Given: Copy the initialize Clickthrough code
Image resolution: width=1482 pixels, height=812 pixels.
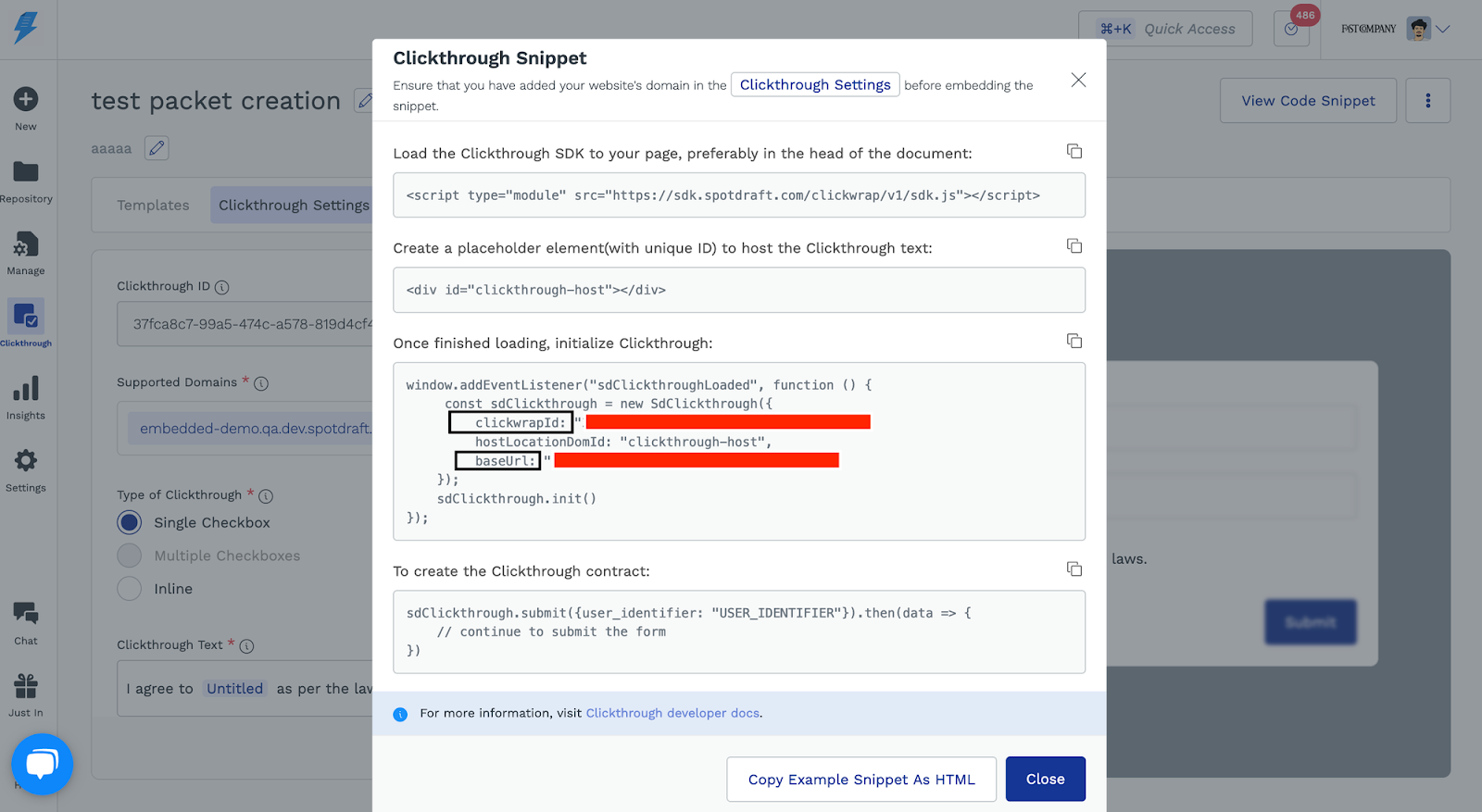Looking at the screenshot, I should click(x=1074, y=342).
